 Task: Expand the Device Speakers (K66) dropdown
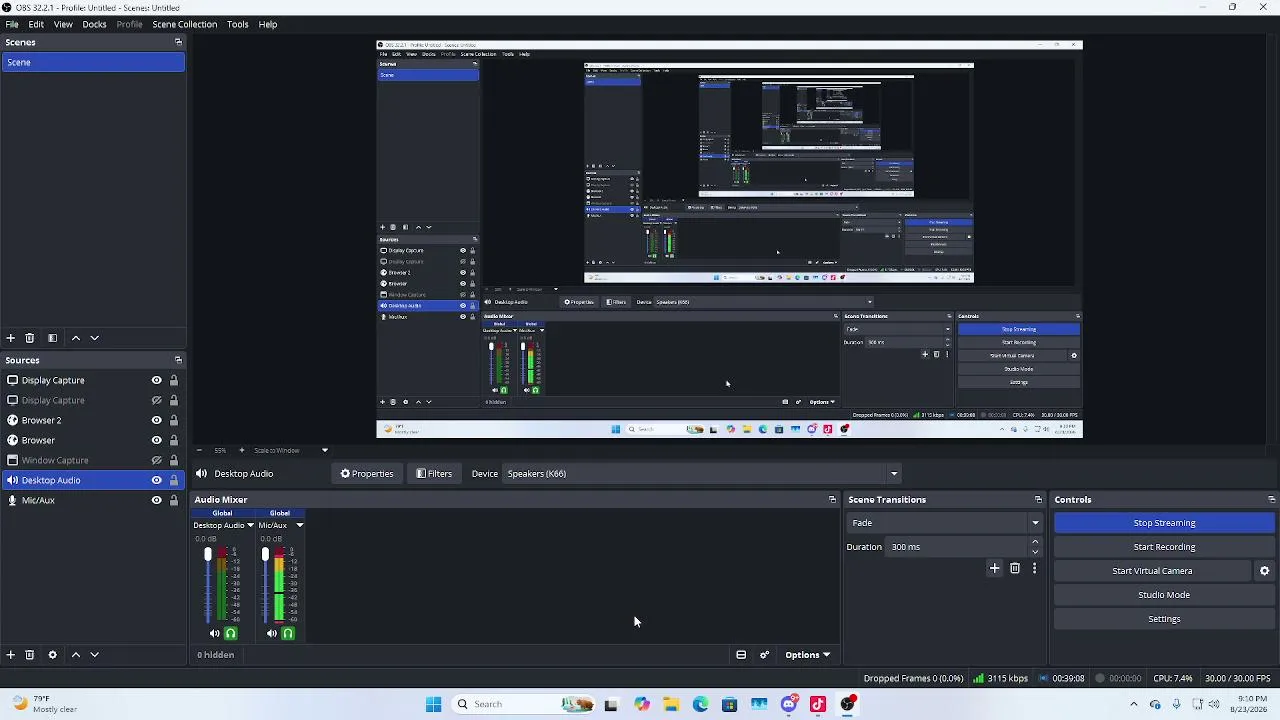[x=894, y=474]
